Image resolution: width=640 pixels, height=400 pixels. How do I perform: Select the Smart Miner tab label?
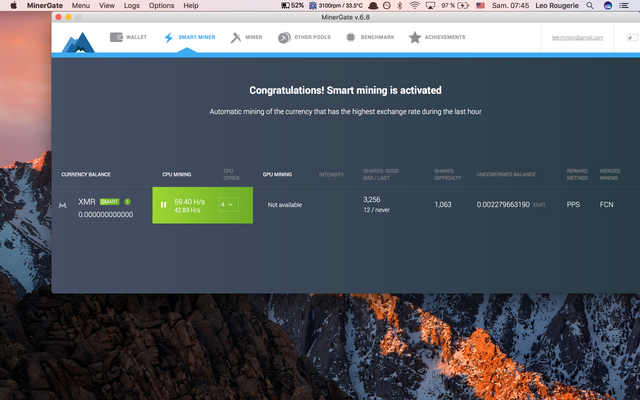pos(197,37)
